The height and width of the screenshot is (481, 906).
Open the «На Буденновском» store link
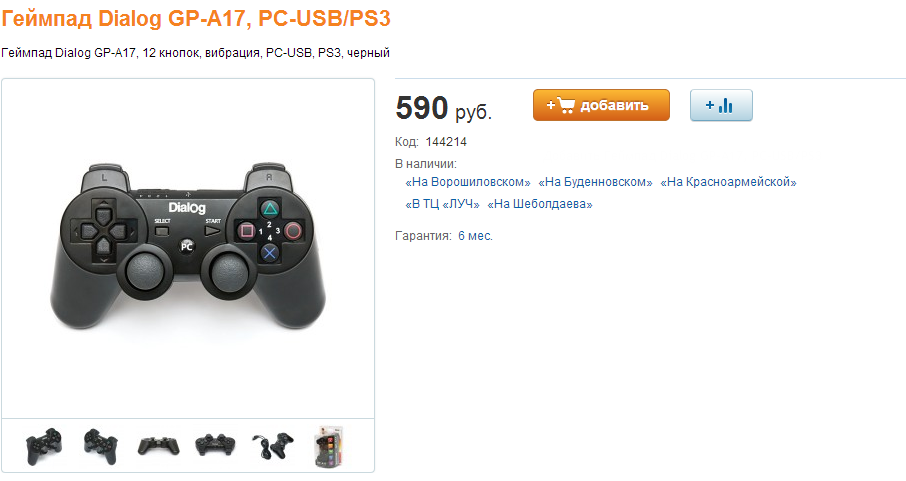[595, 182]
